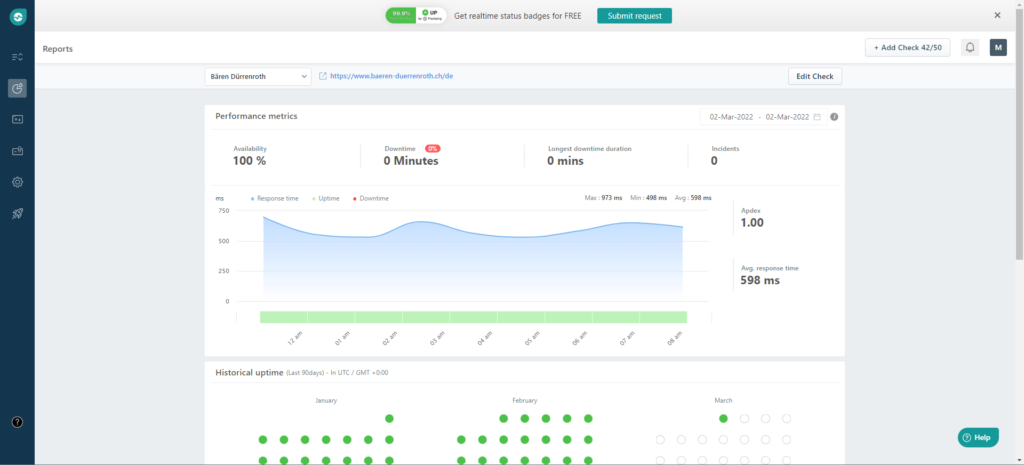Open the rocket icon in the sidebar
This screenshot has width=1024, height=465.
pos(17,214)
